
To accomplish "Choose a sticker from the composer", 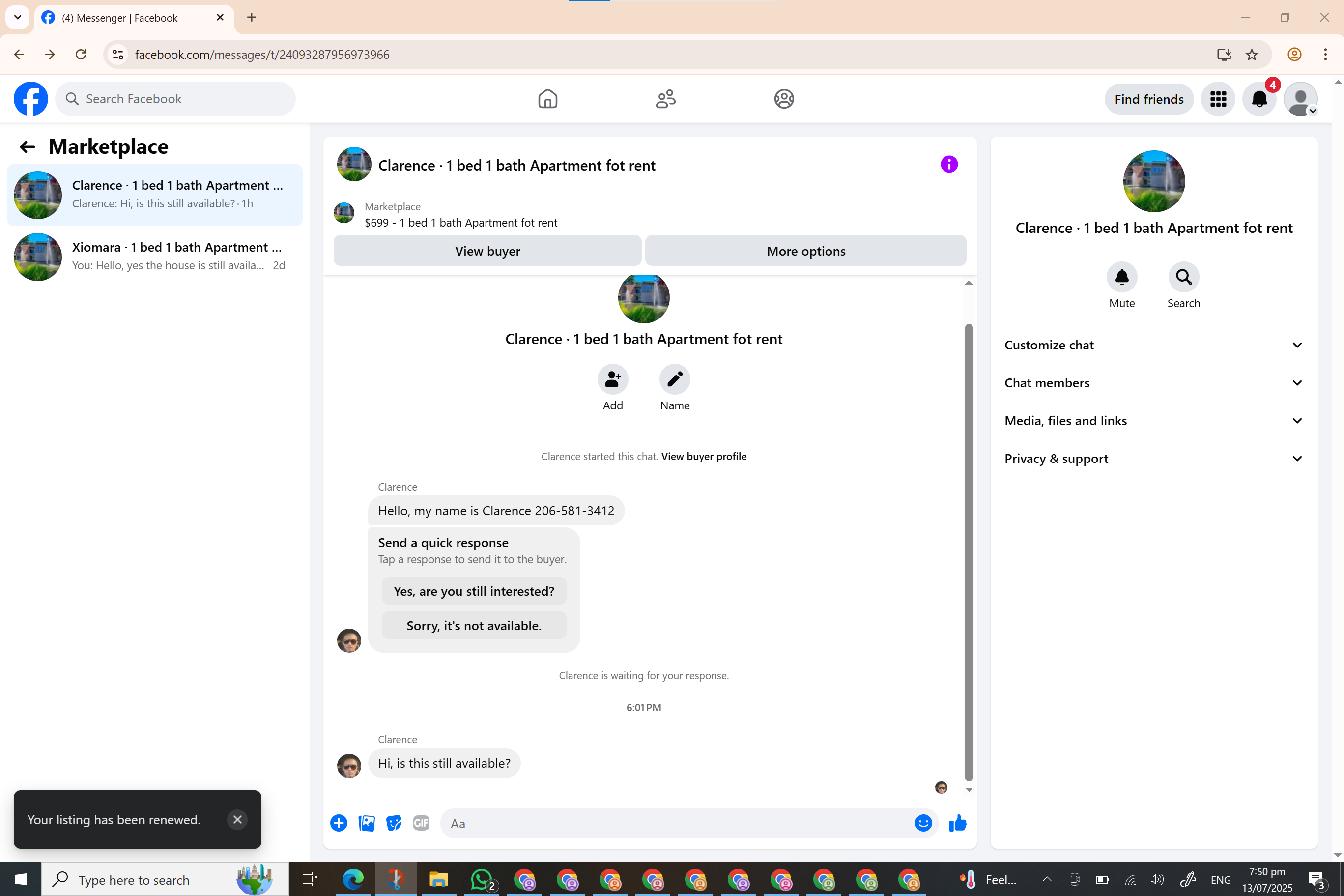I will pos(394,823).
